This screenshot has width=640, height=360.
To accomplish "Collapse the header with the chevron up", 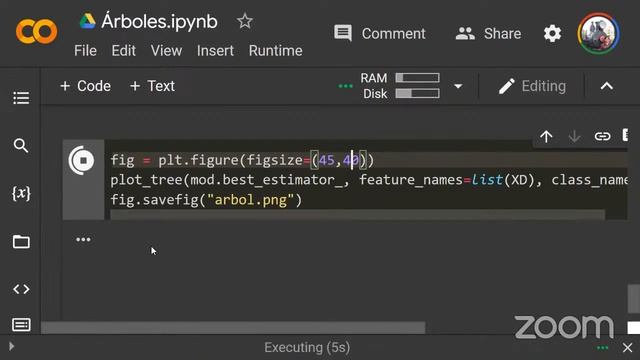I will 607,86.
